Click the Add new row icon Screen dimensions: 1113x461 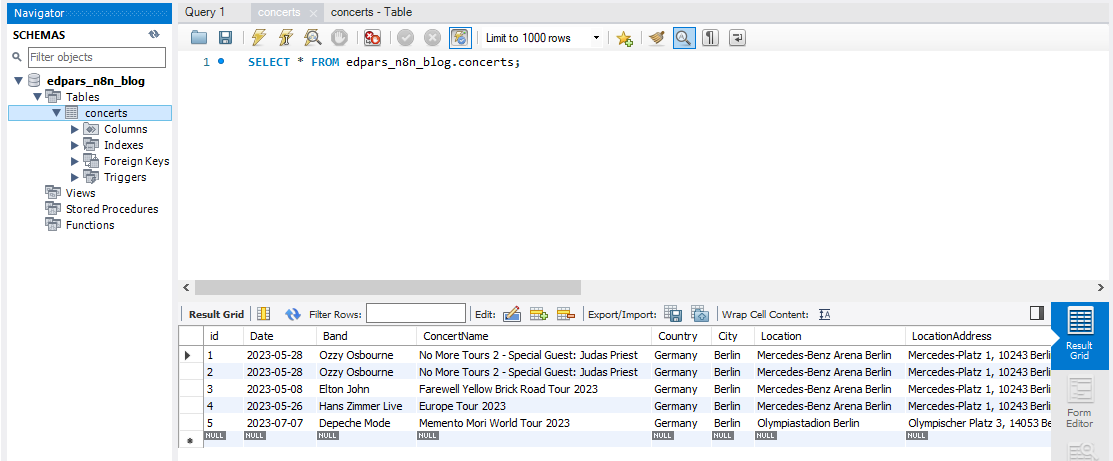pyautogui.click(x=539, y=314)
